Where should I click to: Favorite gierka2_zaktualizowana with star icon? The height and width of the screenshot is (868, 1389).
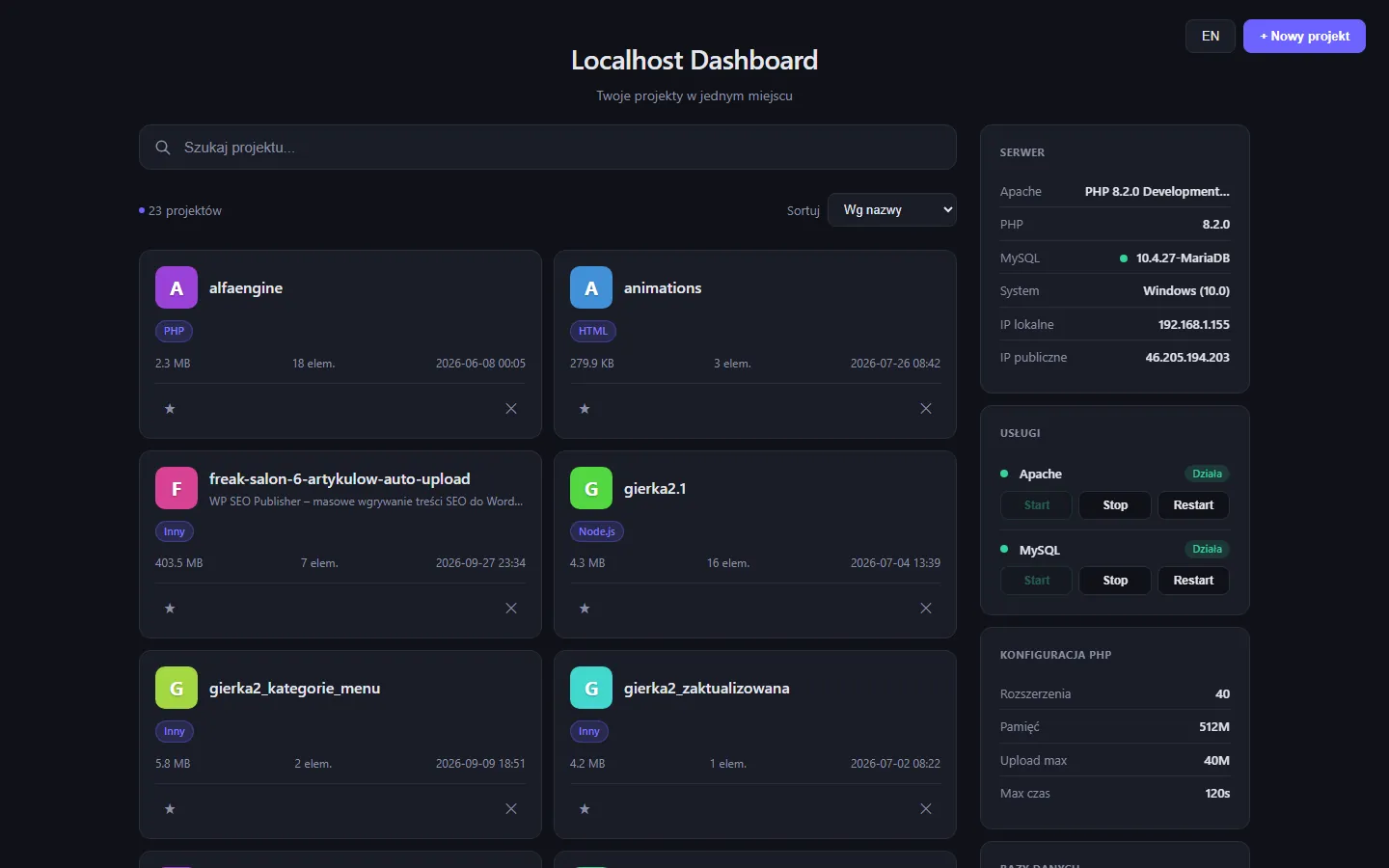coord(585,809)
